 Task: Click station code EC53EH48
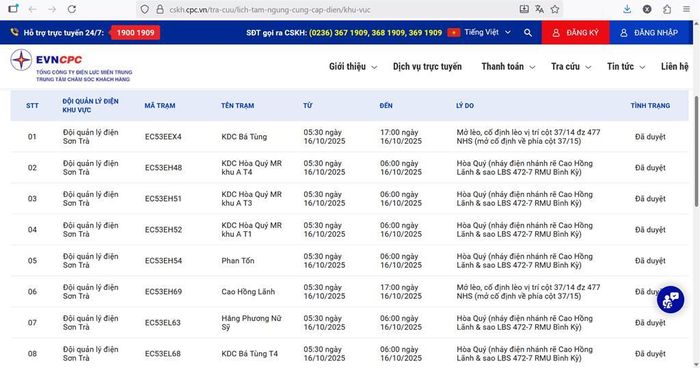[163, 168]
